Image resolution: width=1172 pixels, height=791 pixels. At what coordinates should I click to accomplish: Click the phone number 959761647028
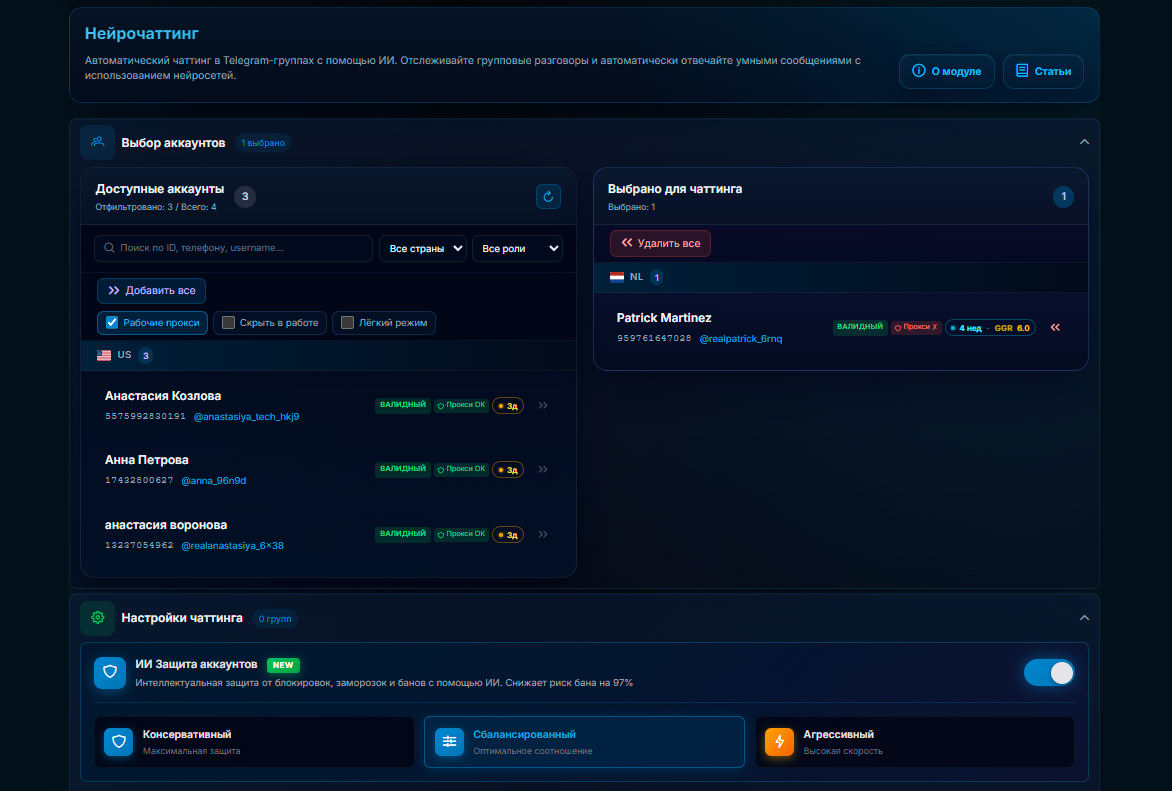tap(654, 339)
